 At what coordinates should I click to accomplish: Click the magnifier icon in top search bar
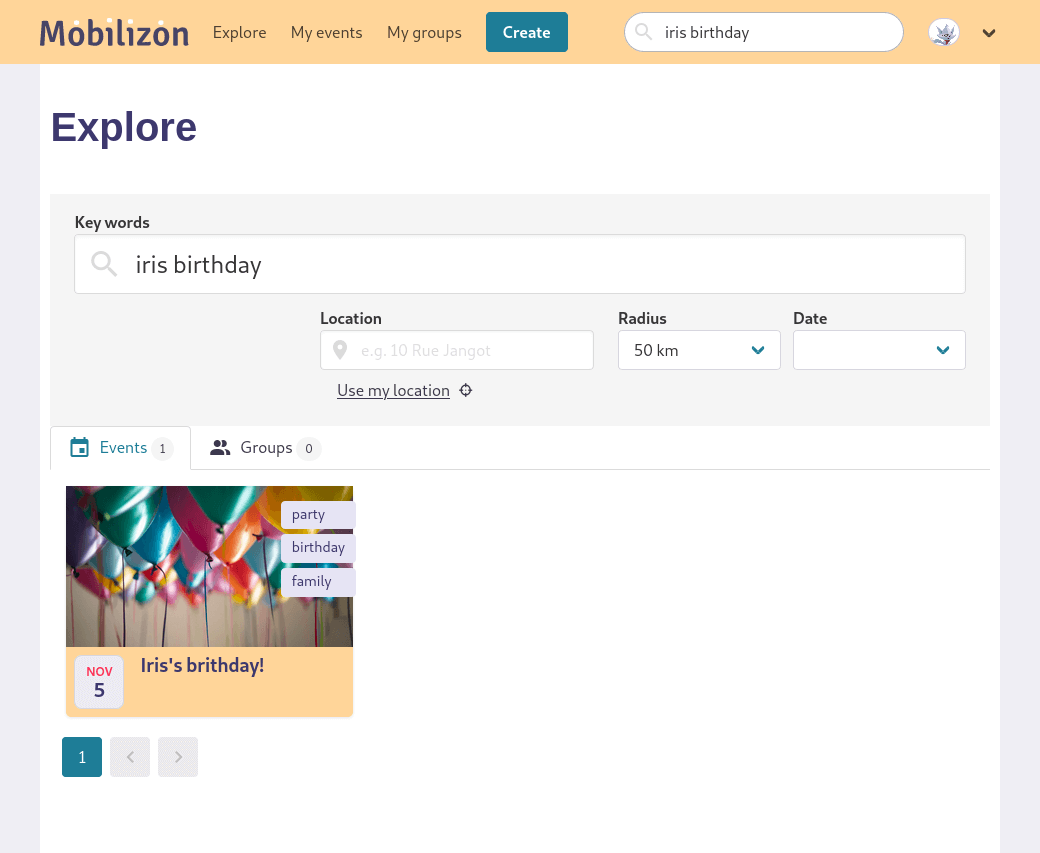[644, 32]
